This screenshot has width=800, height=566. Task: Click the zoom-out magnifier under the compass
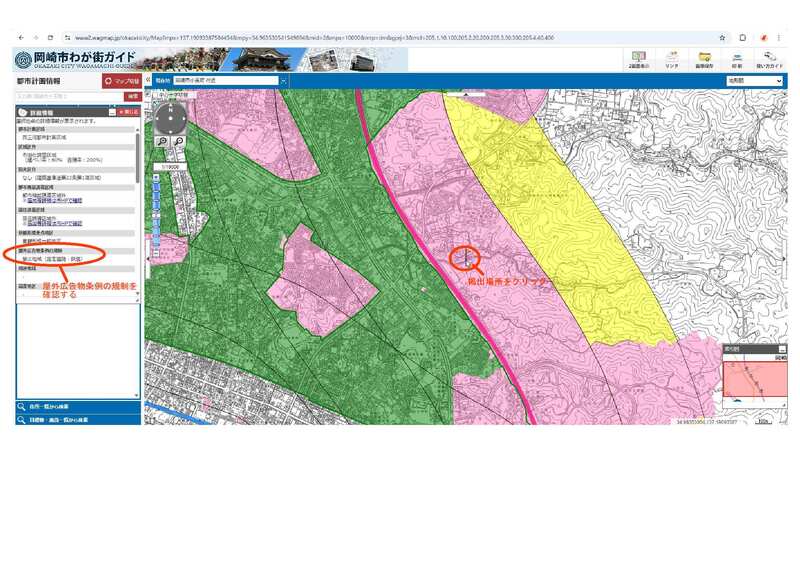pyautogui.click(x=179, y=142)
